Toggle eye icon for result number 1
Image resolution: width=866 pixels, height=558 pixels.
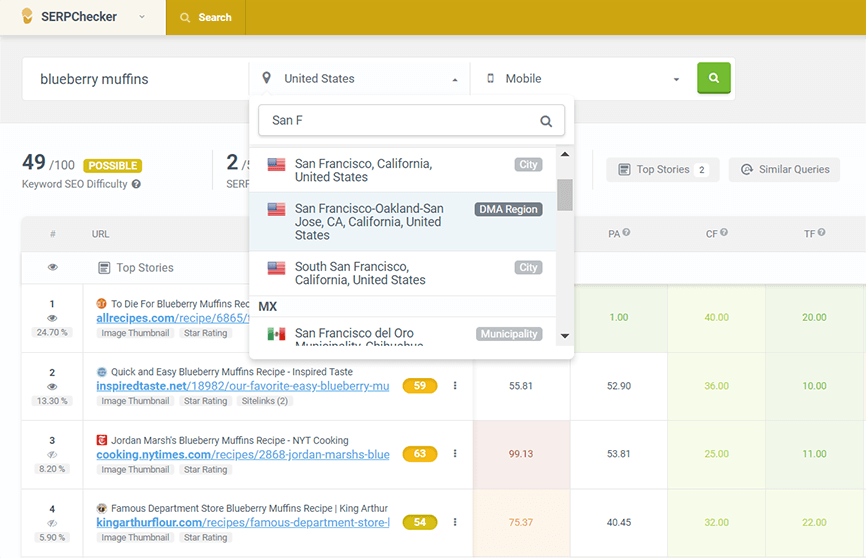click(x=52, y=317)
